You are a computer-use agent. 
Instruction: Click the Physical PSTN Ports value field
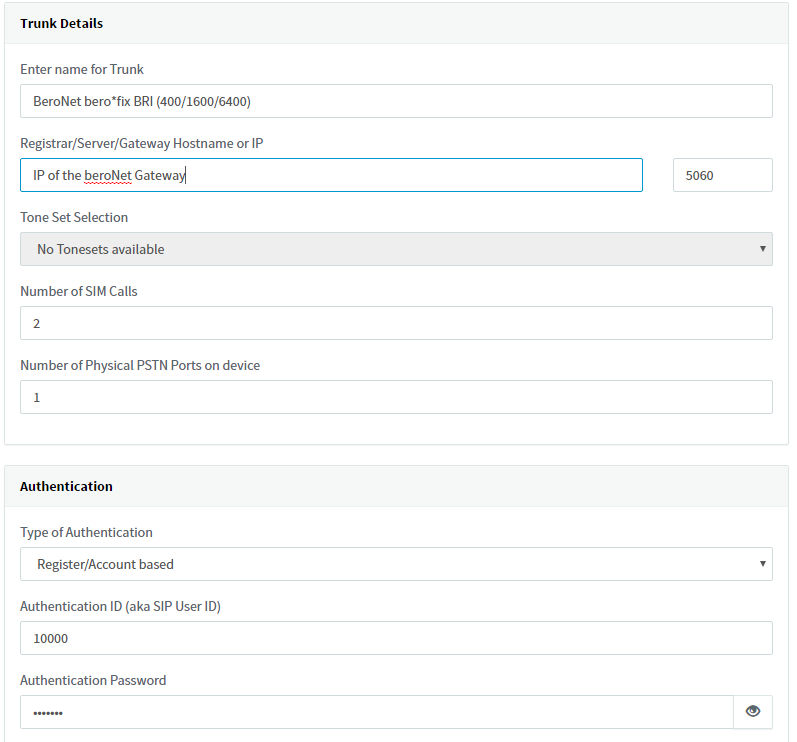[x=396, y=397]
